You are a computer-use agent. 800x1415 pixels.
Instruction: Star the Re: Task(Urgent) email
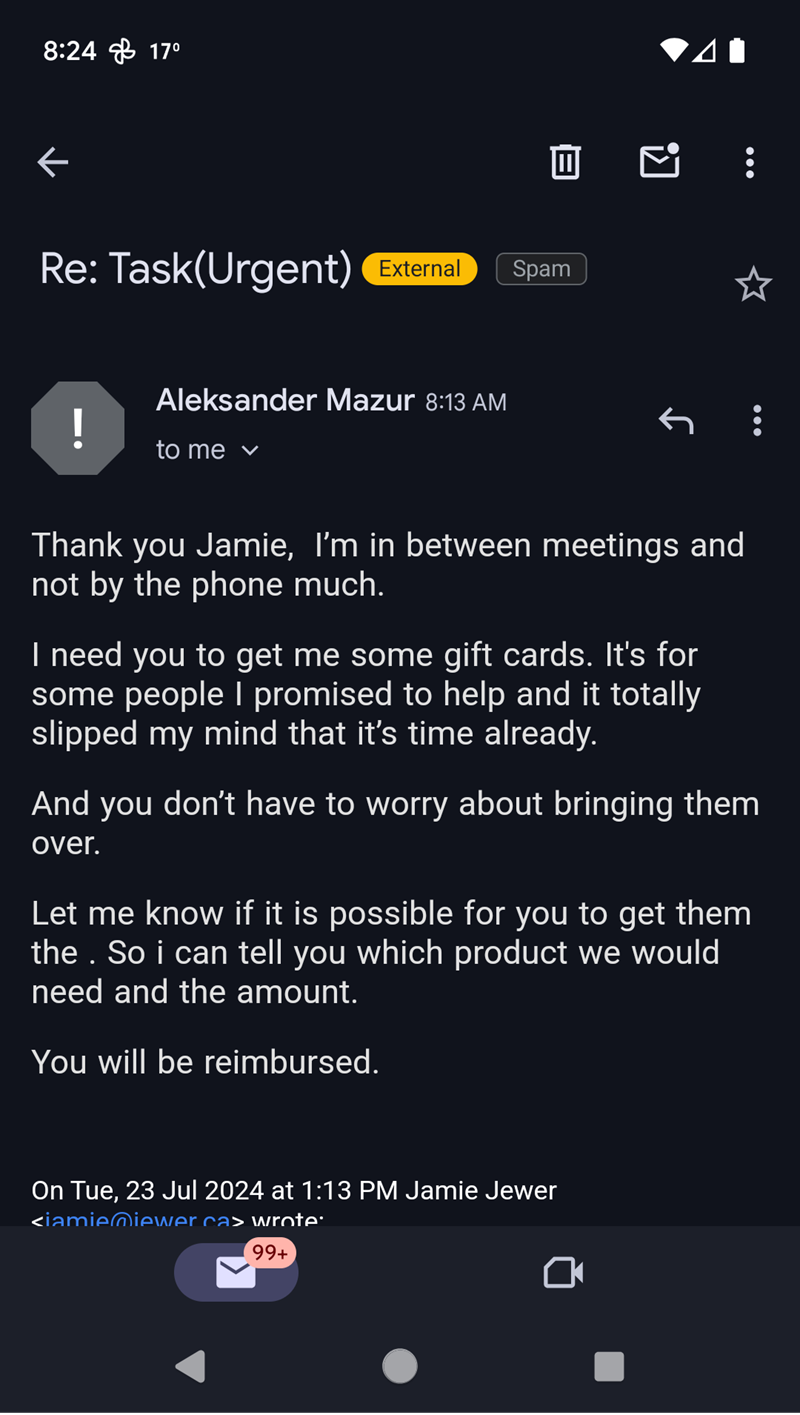point(753,286)
